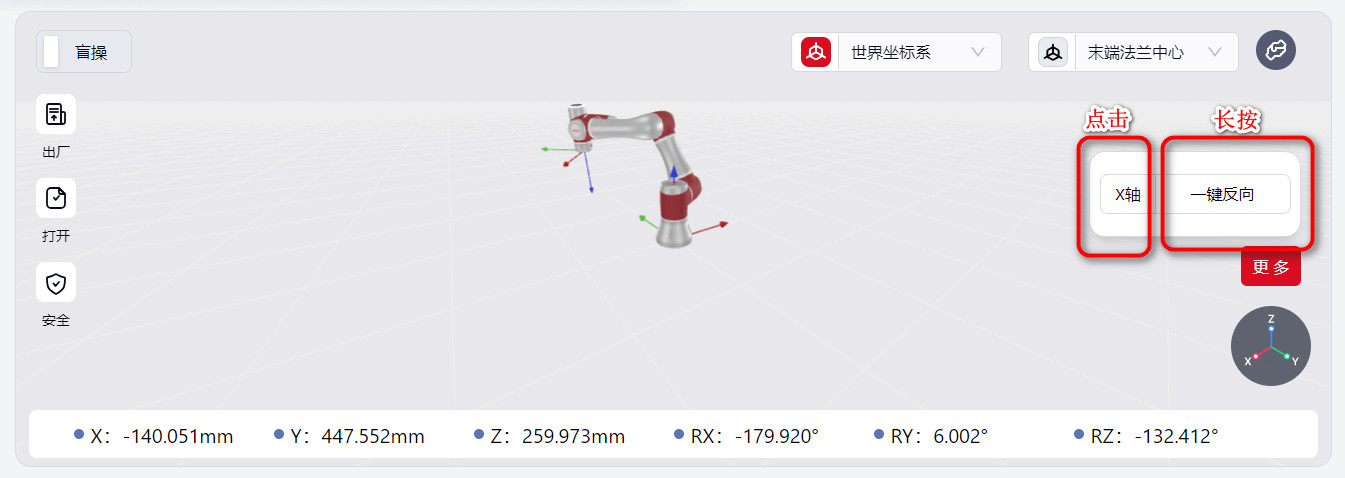Click the 出厂 factory reset icon

pos(56,114)
